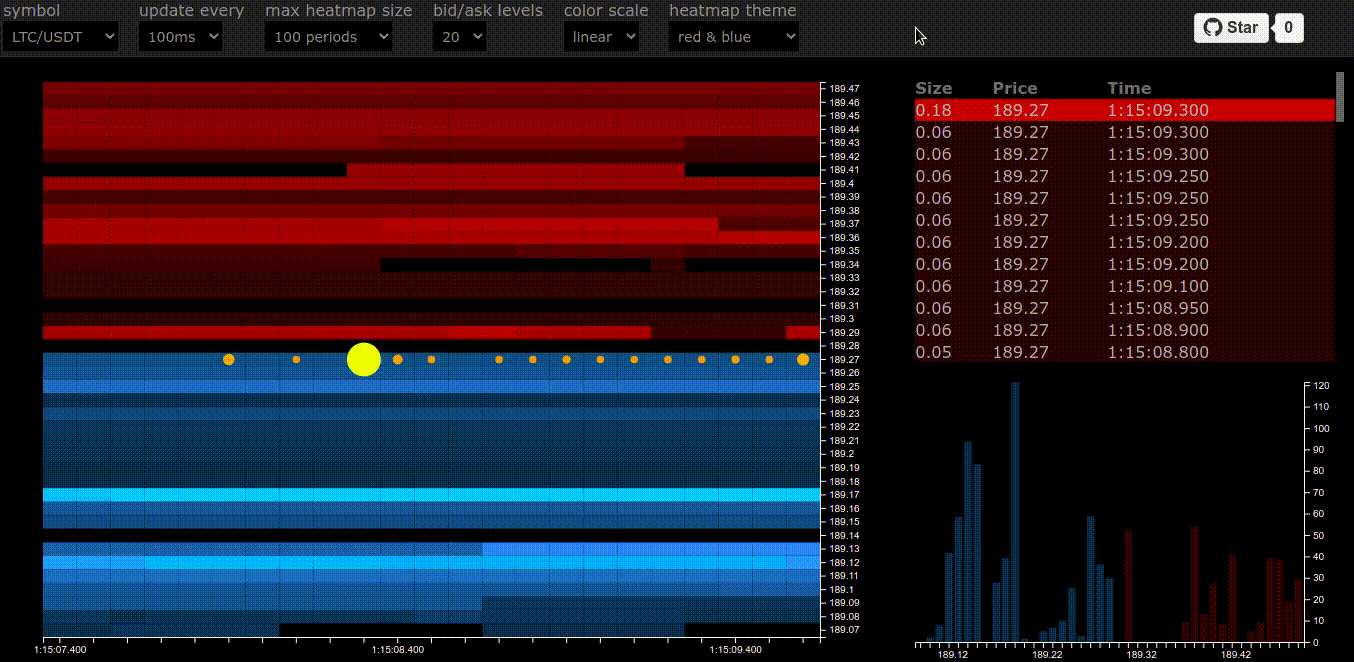Expand the max heatmap size selector showing 100 periods
This screenshot has width=1354, height=662.
[328, 36]
